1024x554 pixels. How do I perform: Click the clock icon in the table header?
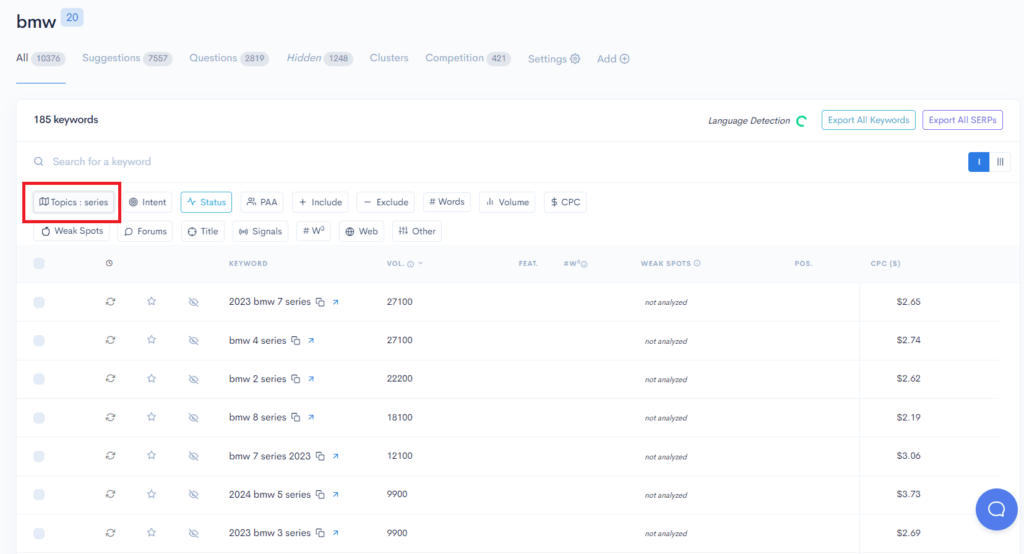tap(109, 263)
